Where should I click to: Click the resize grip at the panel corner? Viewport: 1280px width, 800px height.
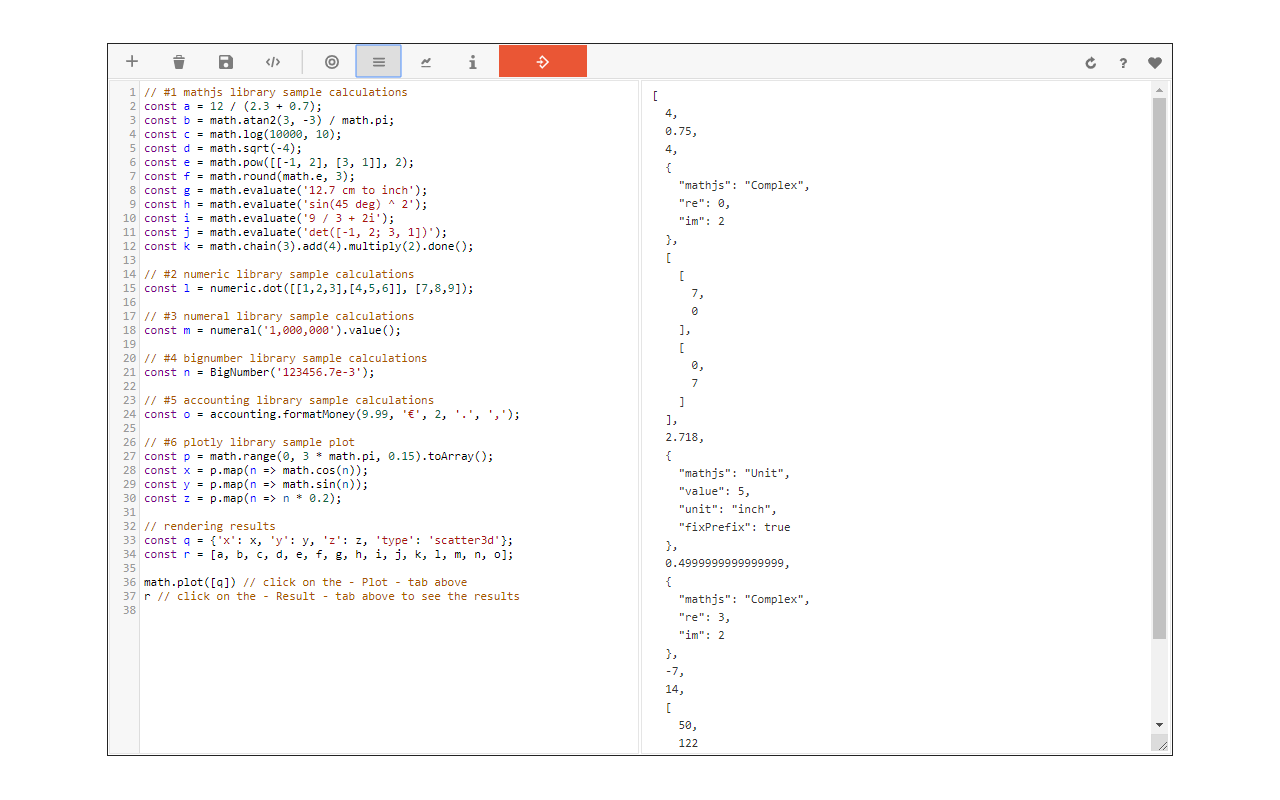(x=1160, y=744)
